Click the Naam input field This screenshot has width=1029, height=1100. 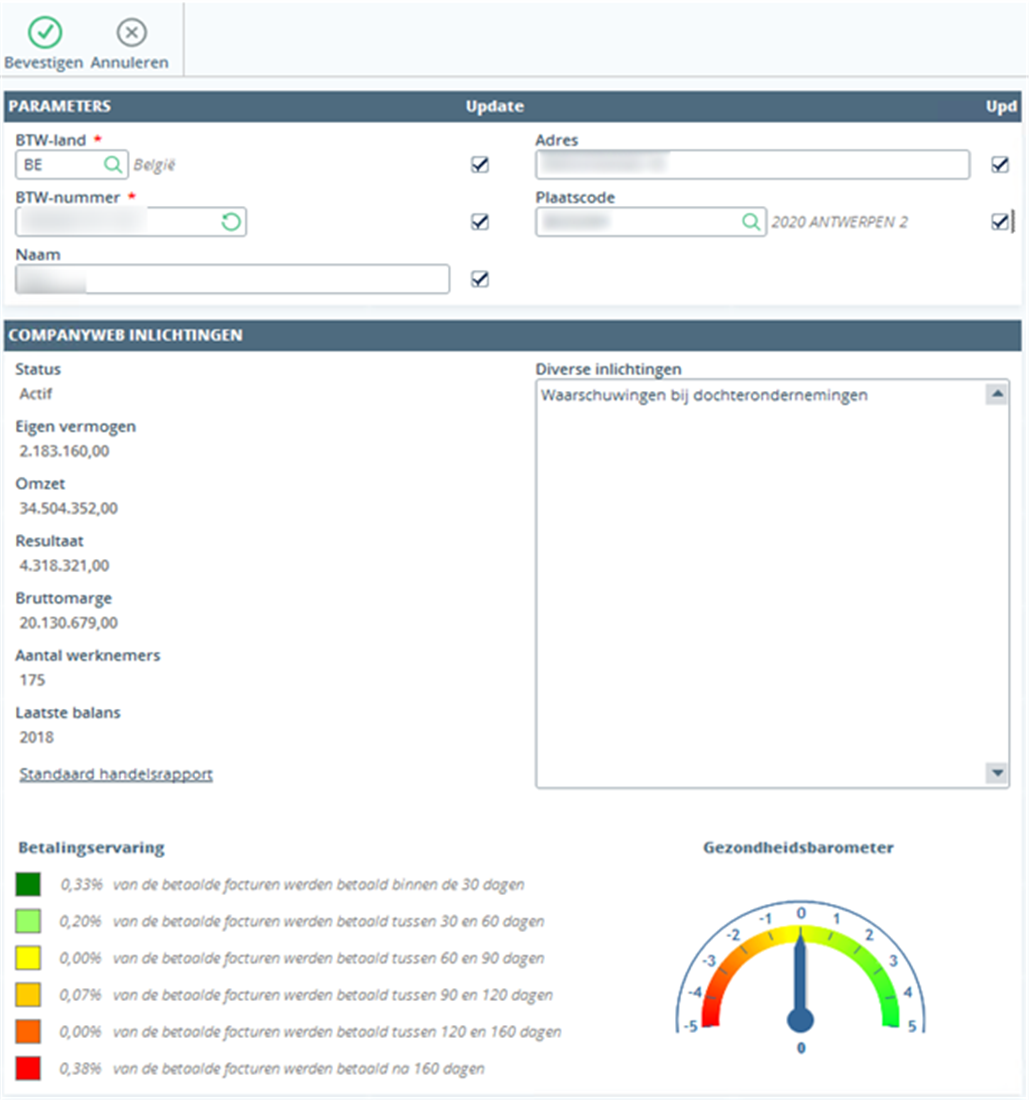[x=232, y=279]
